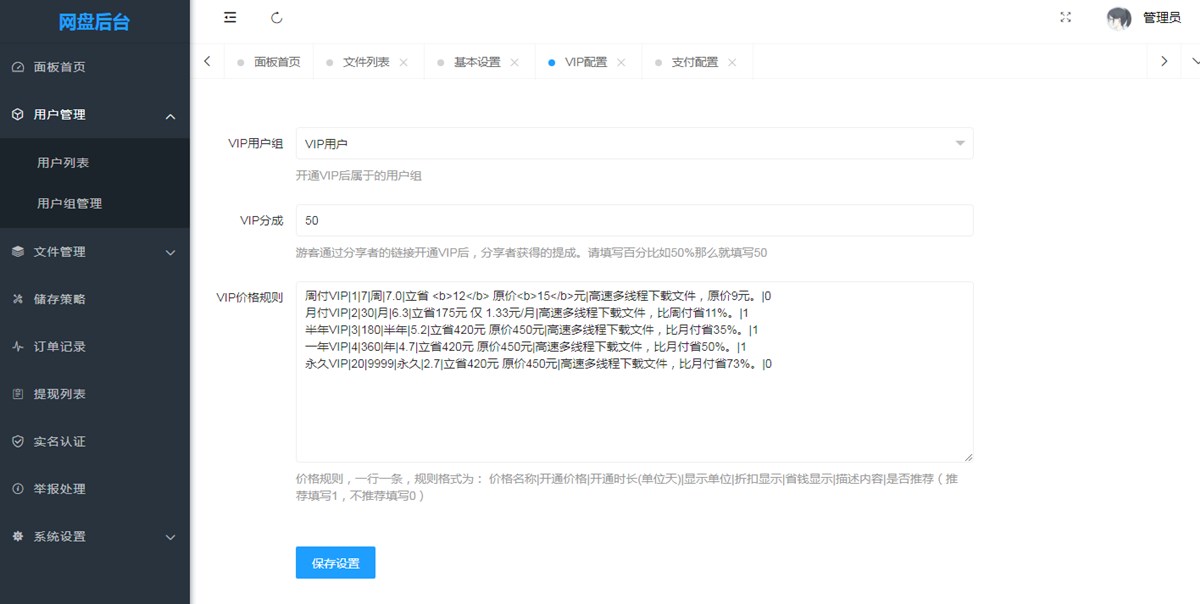Click into the VIP分成 input field
This screenshot has height=604, width=1200.
[x=634, y=221]
